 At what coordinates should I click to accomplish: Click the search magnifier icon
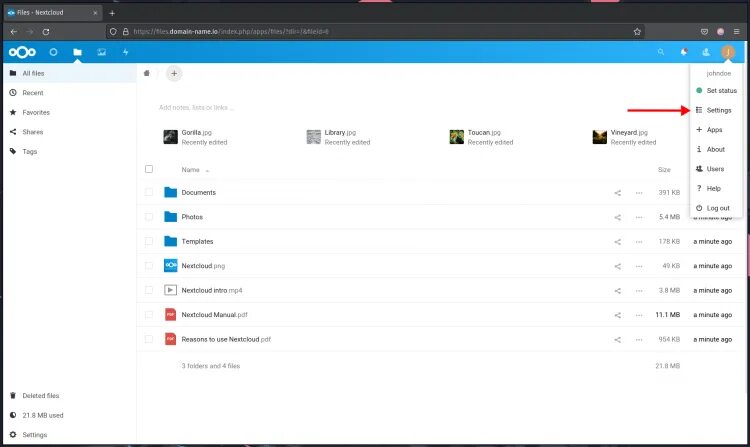coord(661,52)
